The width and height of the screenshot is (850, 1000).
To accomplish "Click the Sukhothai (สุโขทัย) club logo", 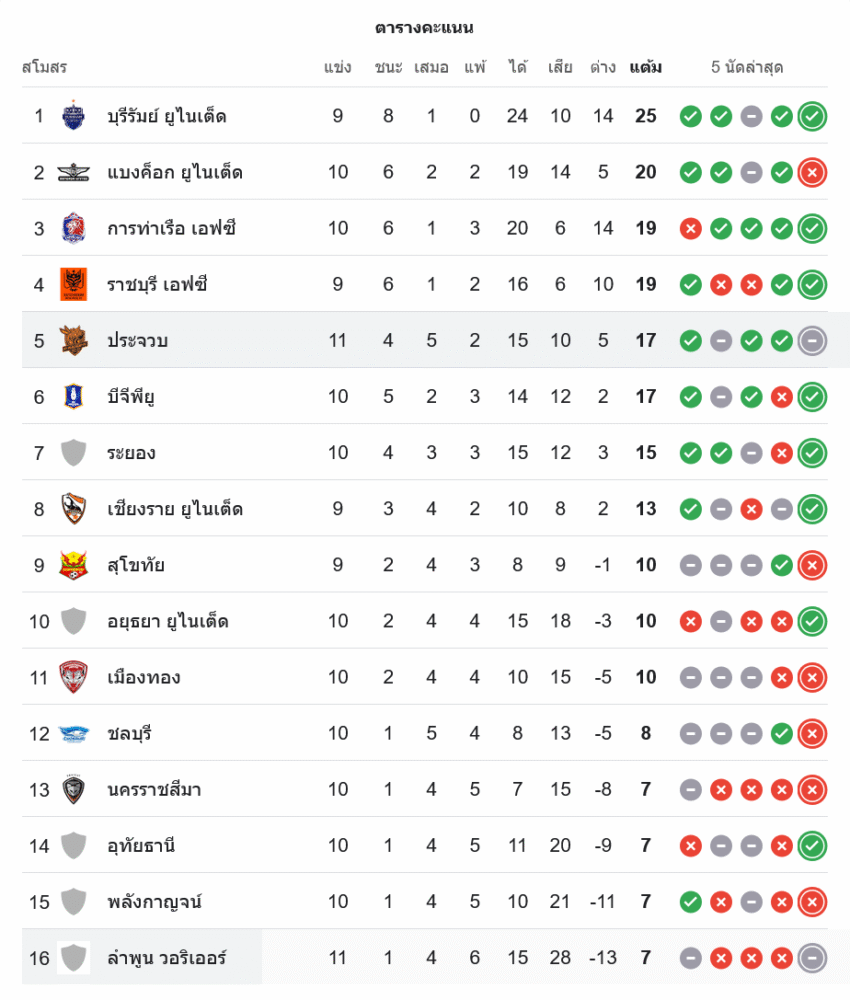I will click(x=73, y=565).
